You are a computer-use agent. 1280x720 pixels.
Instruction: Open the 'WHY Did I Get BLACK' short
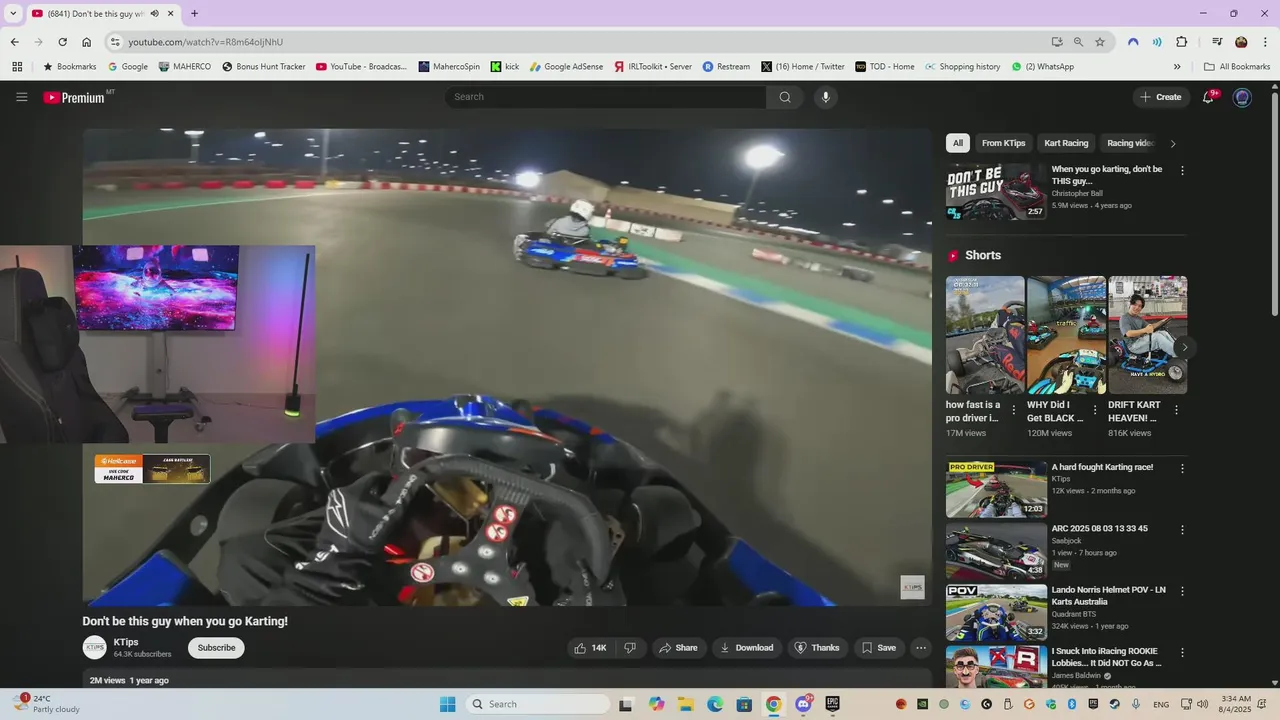click(x=1066, y=335)
